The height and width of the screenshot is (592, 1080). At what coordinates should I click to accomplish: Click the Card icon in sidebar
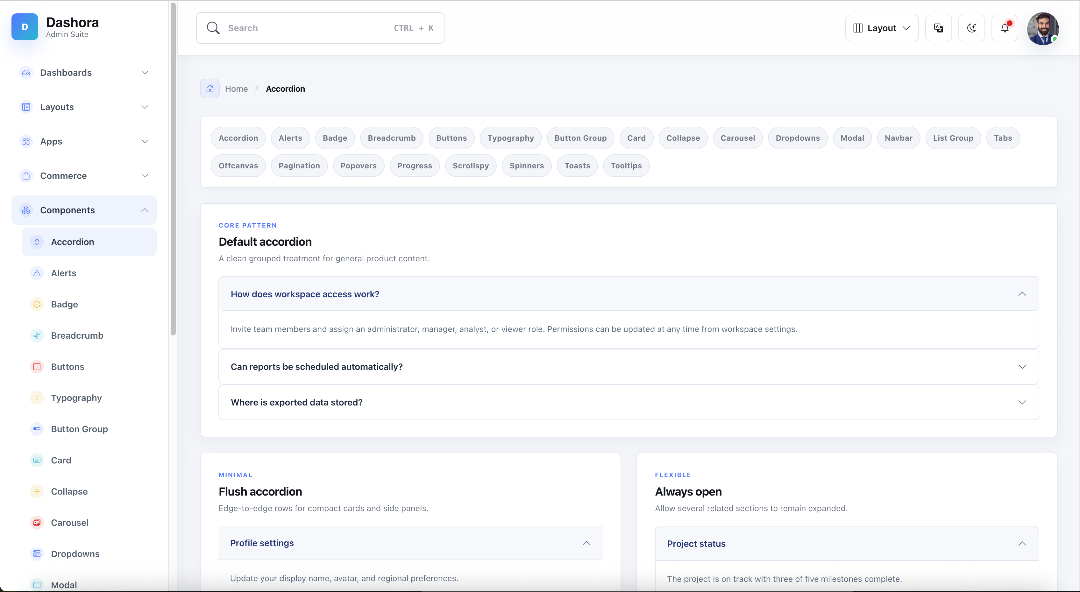tap(37, 460)
